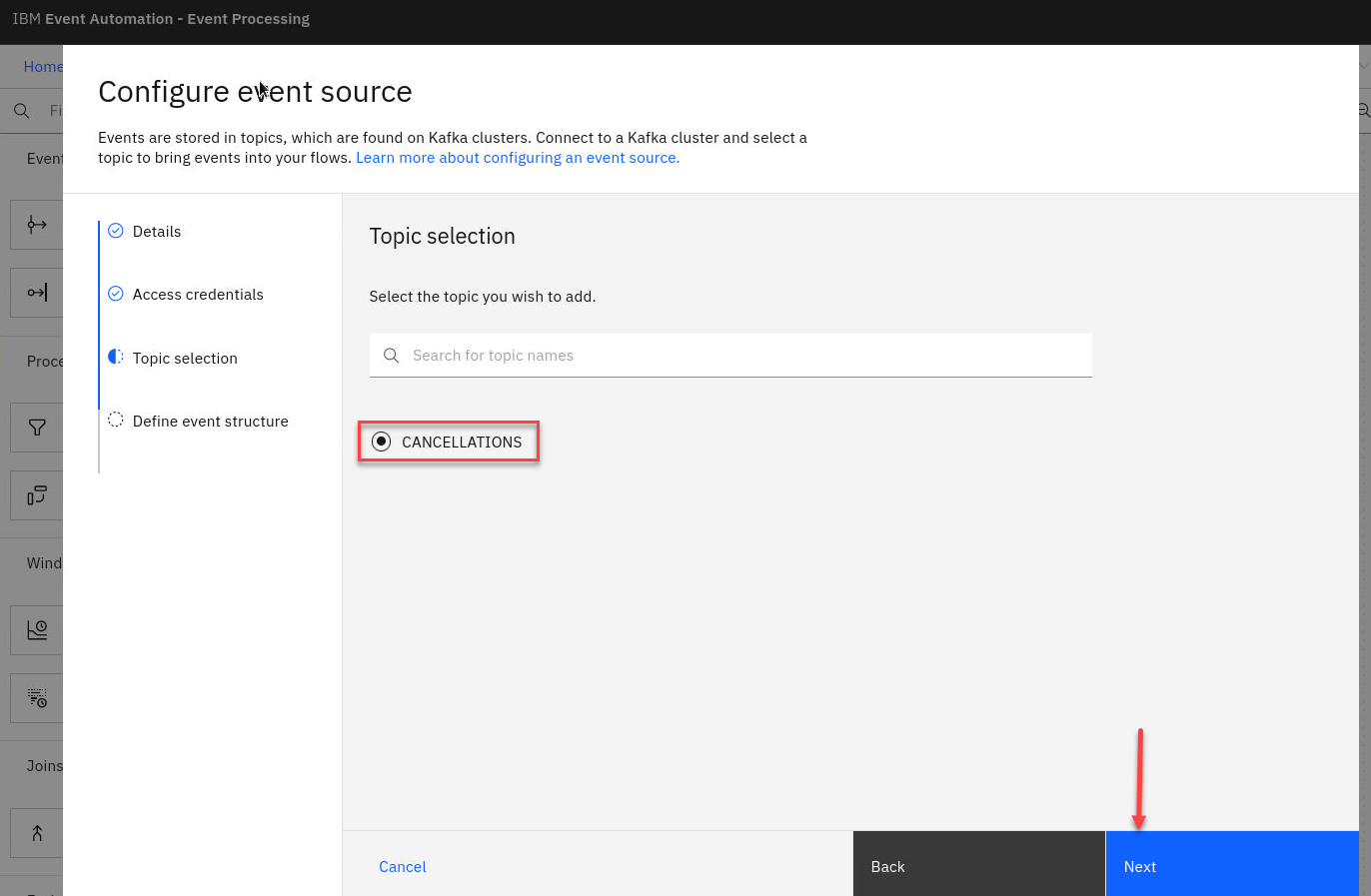
Task: Open the Learn more about configuring link
Action: 517,158
